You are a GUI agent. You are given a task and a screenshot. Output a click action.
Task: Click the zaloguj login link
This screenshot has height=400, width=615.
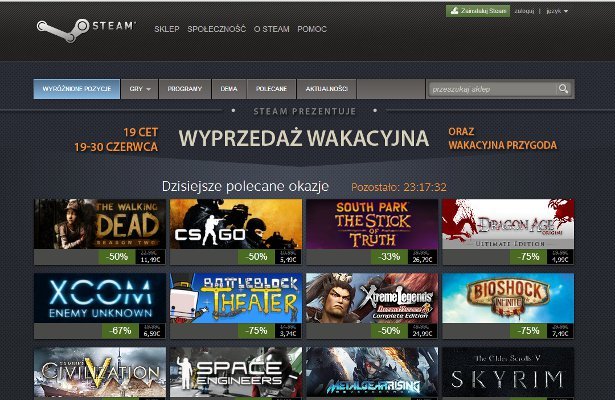tap(525, 11)
